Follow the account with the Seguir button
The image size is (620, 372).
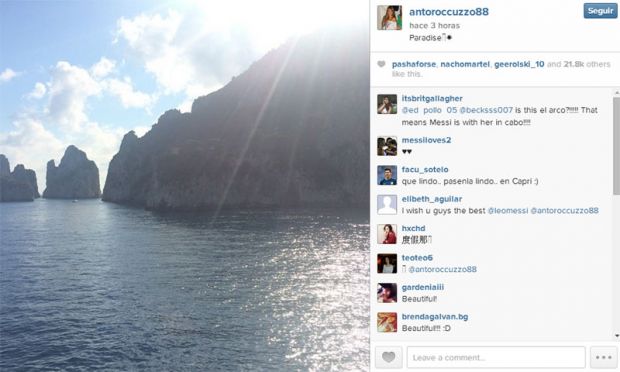[x=600, y=11]
